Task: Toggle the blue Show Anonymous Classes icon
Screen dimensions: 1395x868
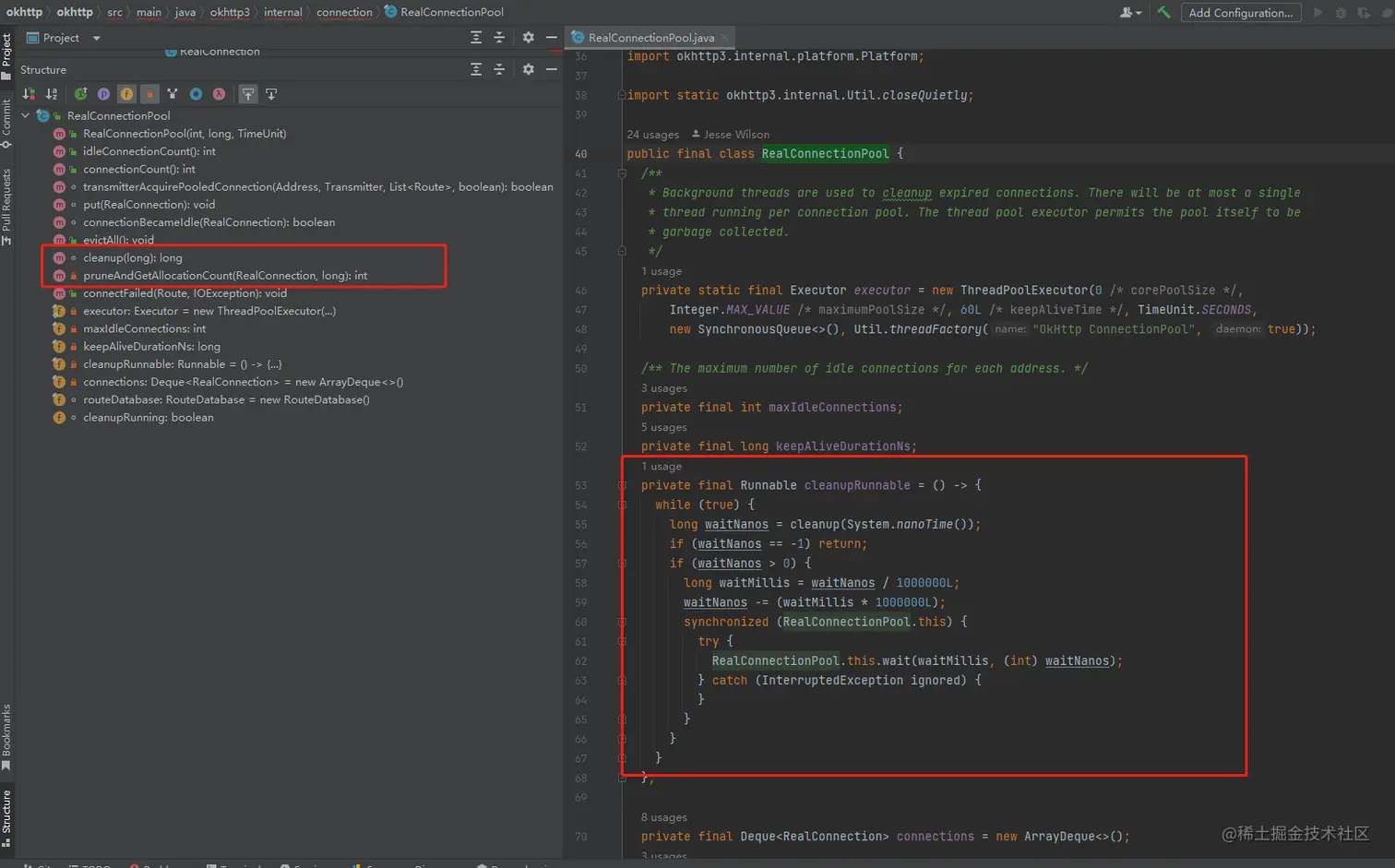Action: point(196,94)
